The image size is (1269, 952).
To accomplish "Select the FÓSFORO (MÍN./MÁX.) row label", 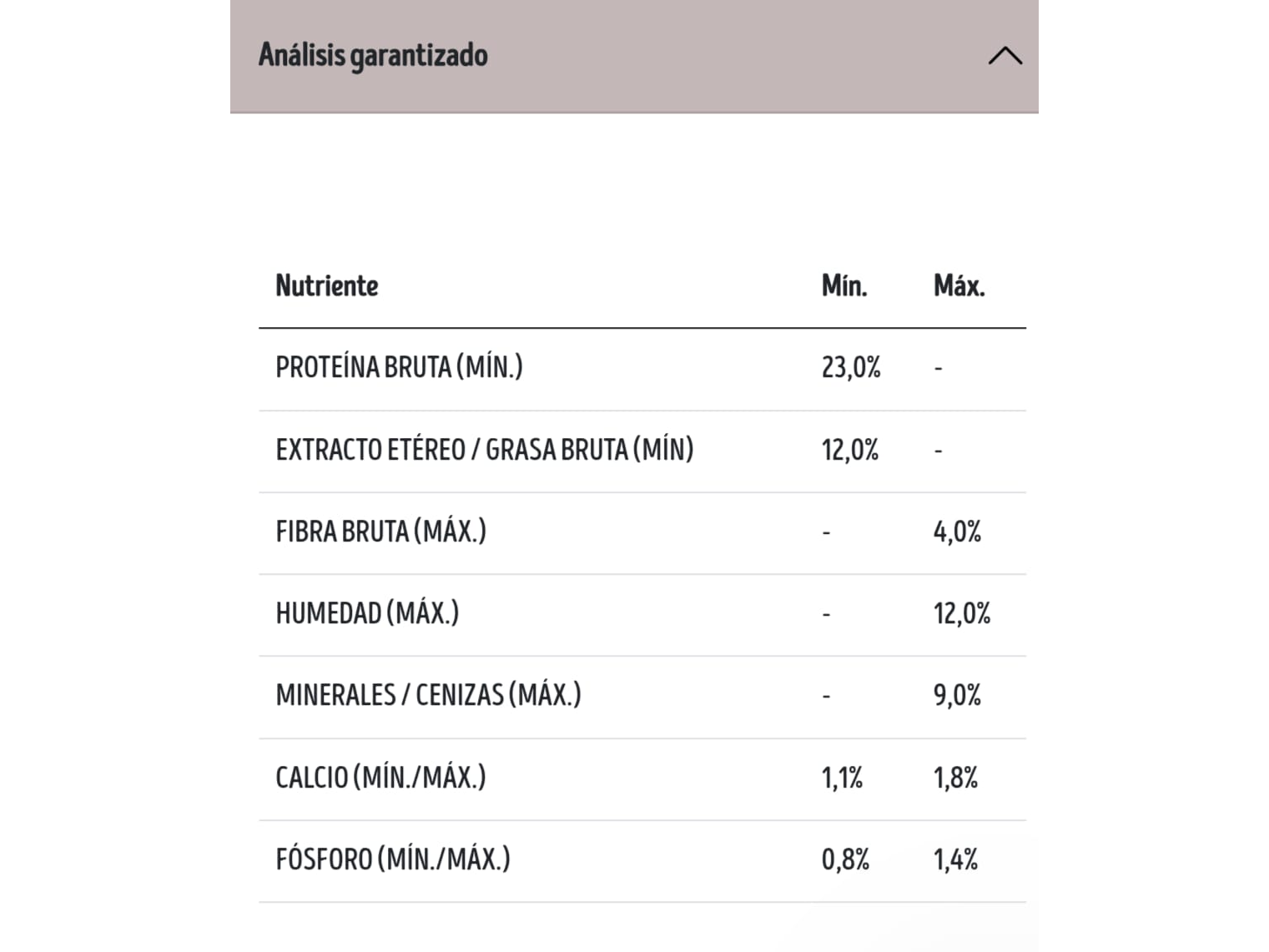I will coord(393,859).
